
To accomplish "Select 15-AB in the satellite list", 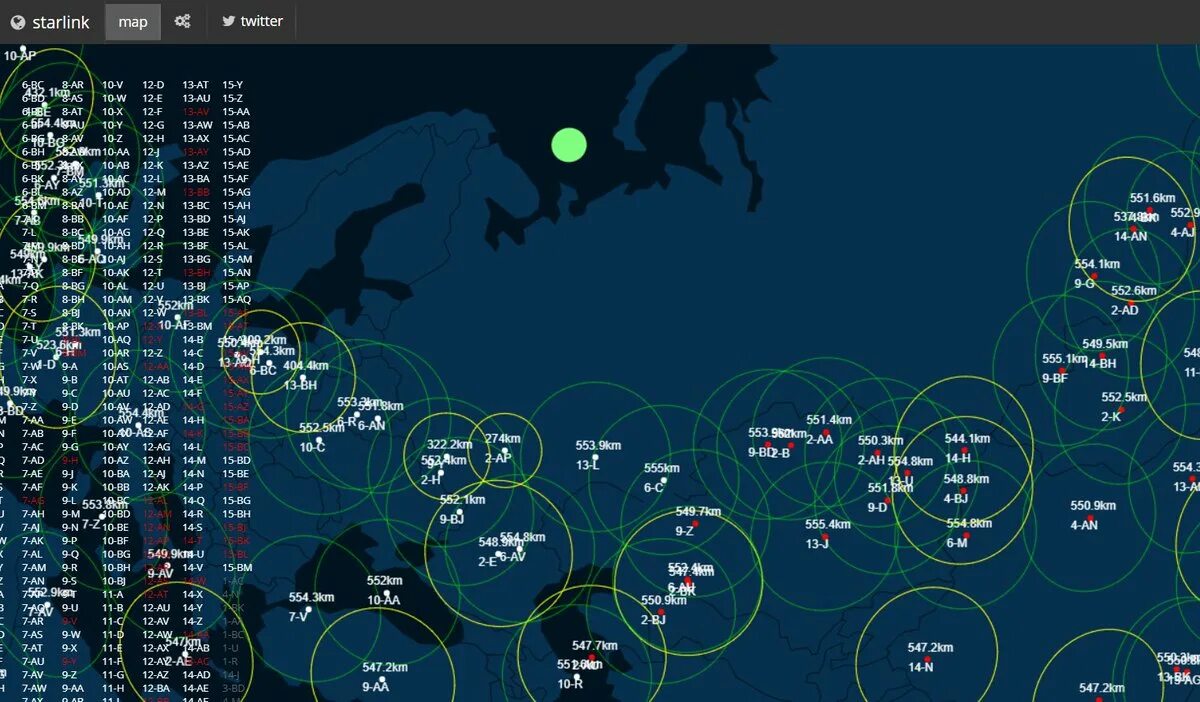I will tap(236, 125).
